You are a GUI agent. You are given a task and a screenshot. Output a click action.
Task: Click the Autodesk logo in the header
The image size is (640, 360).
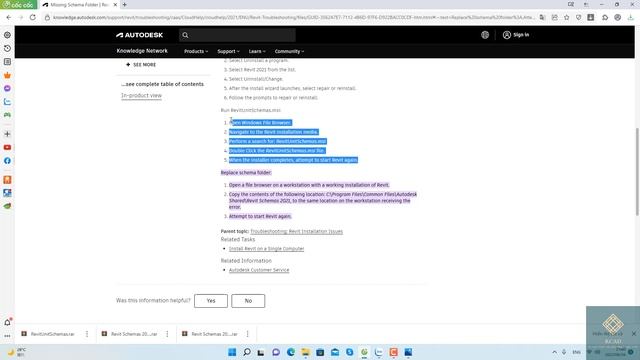pyautogui.click(x=140, y=35)
